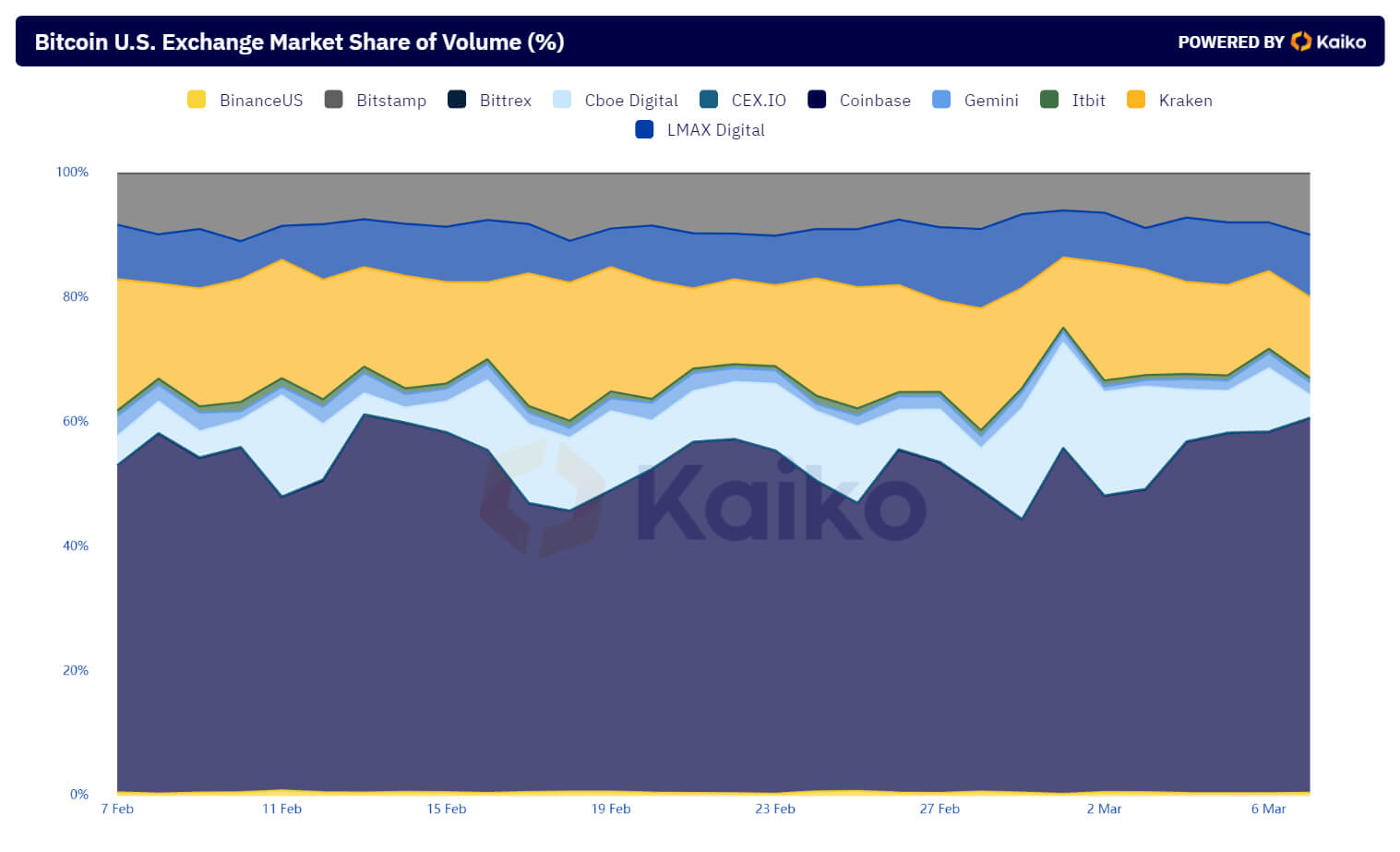The width and height of the screenshot is (1400, 852).
Task: Click the Gemini light blue legend marker
Action: tap(941, 100)
